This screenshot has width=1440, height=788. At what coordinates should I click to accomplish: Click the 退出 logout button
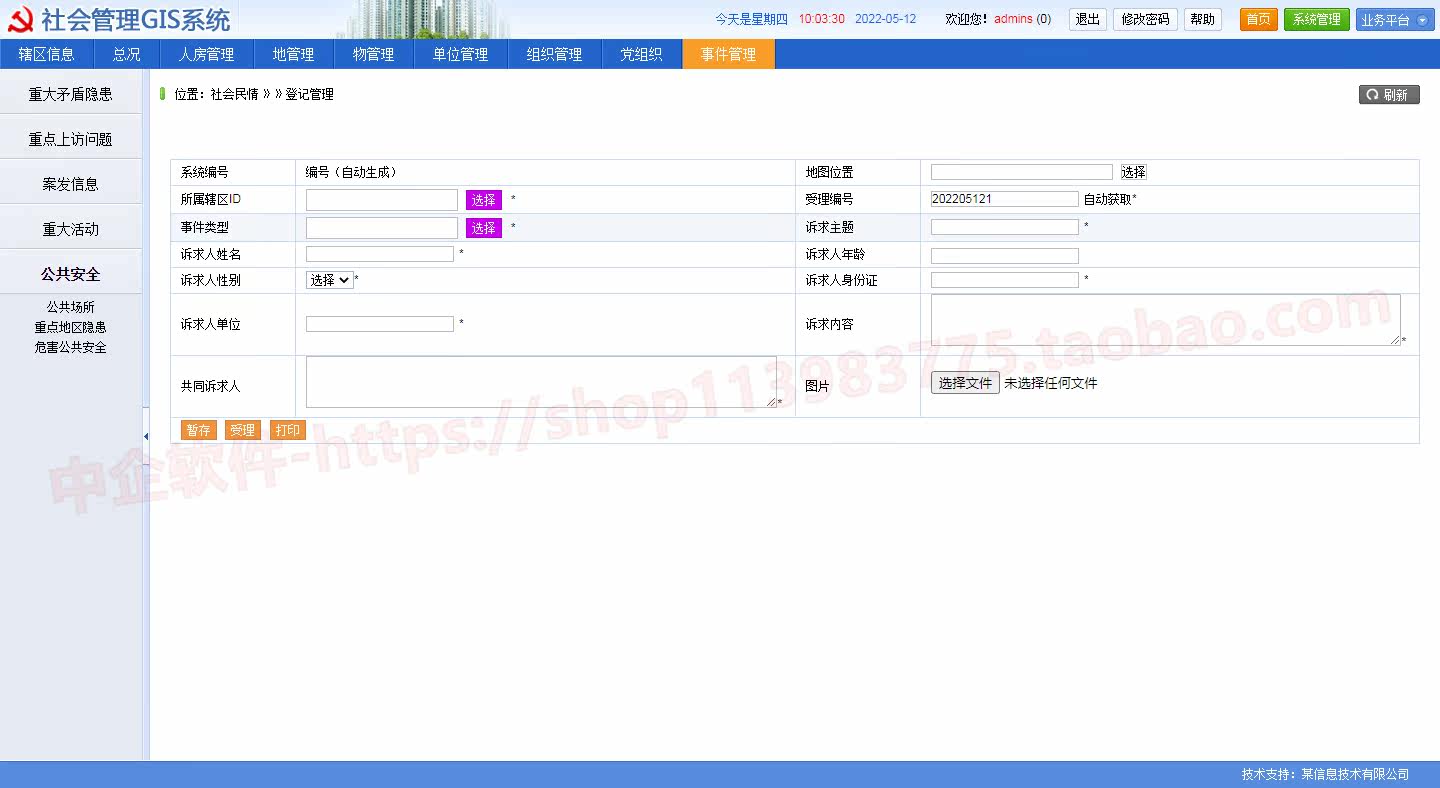click(1088, 19)
